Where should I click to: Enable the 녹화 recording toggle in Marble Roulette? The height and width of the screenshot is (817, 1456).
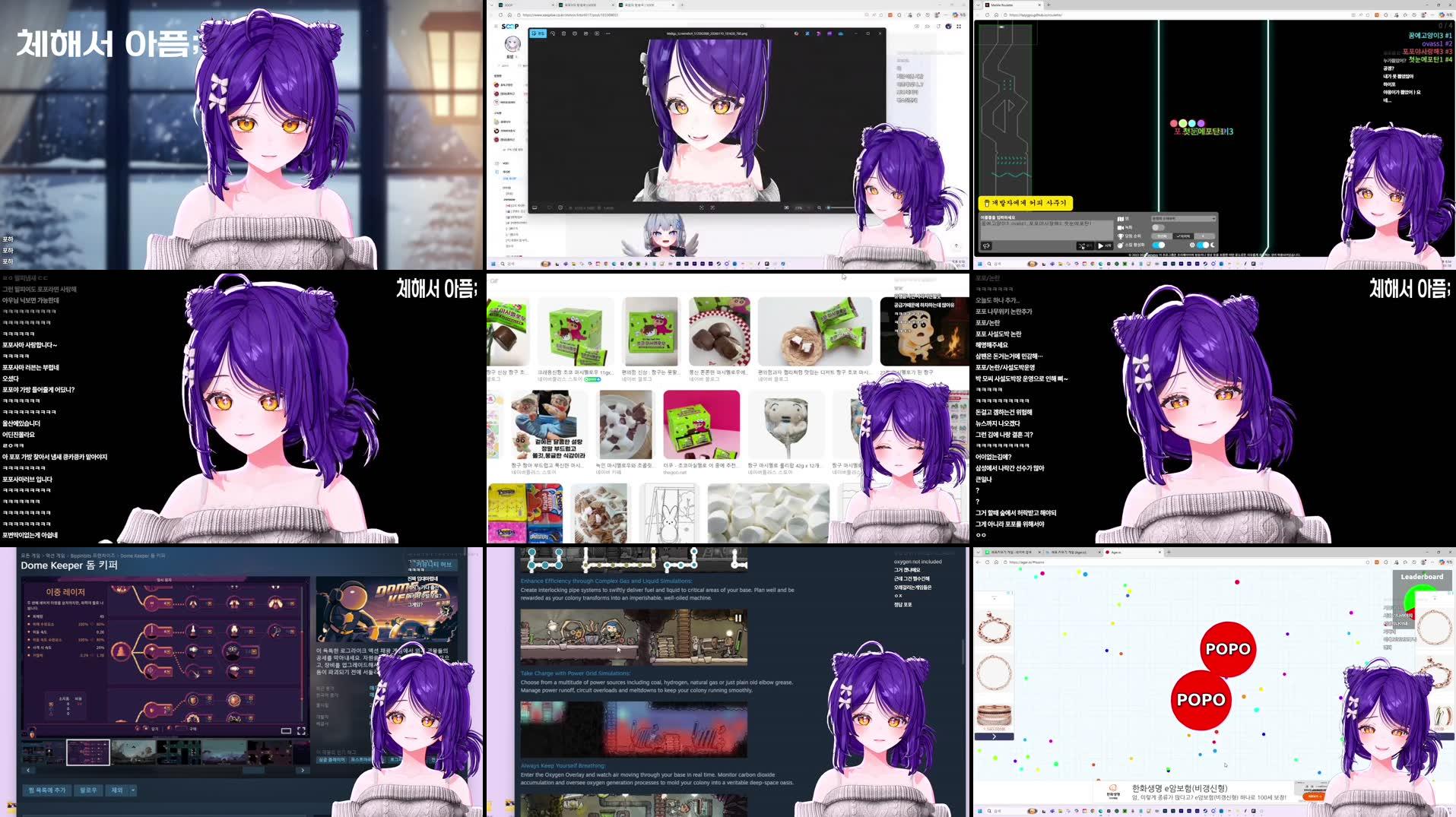1159,227
